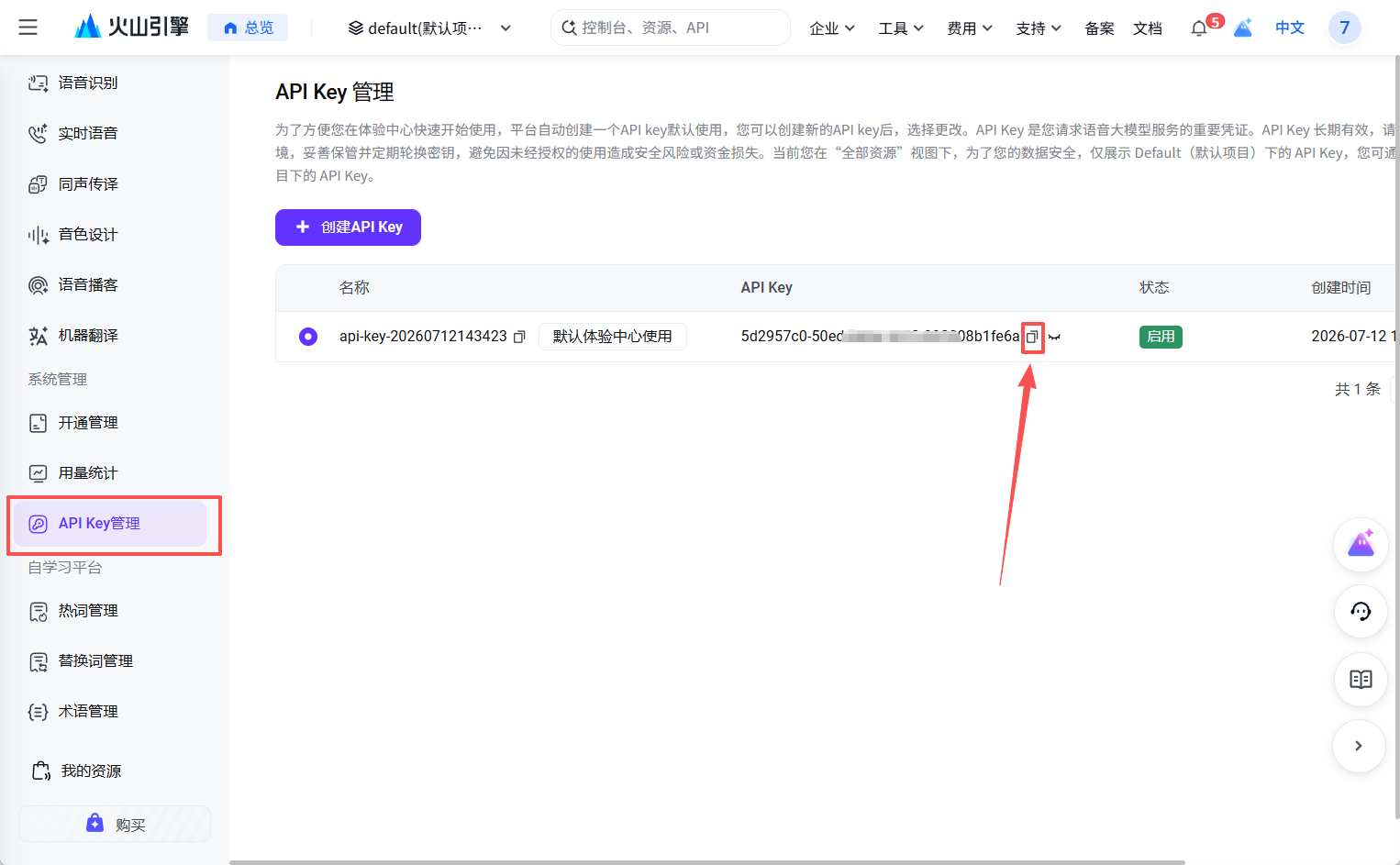Click the vertical page scrollbar
Screen dimensions: 1400x865
pos(1396,436)
